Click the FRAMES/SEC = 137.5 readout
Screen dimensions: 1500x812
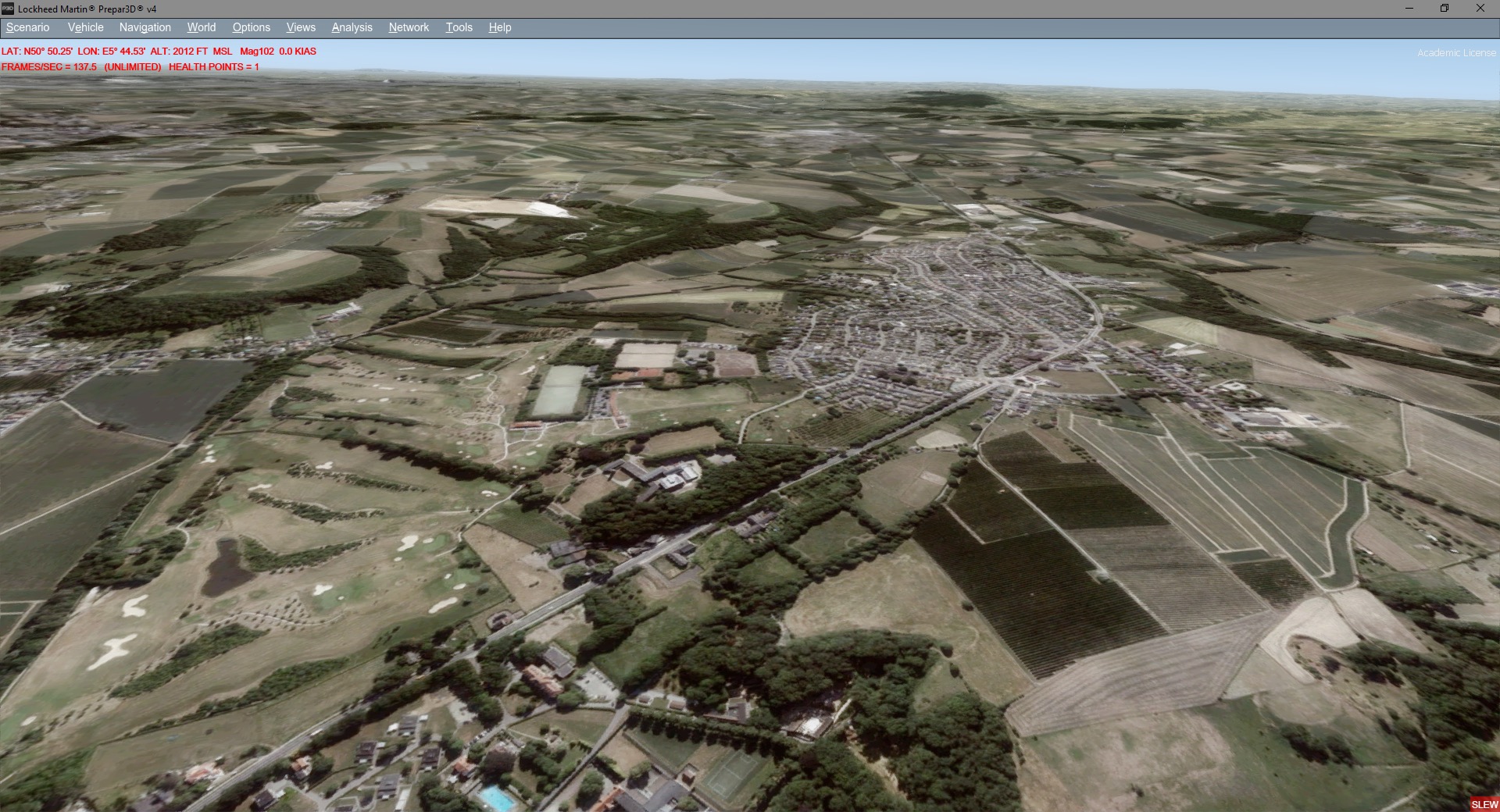[x=49, y=67]
